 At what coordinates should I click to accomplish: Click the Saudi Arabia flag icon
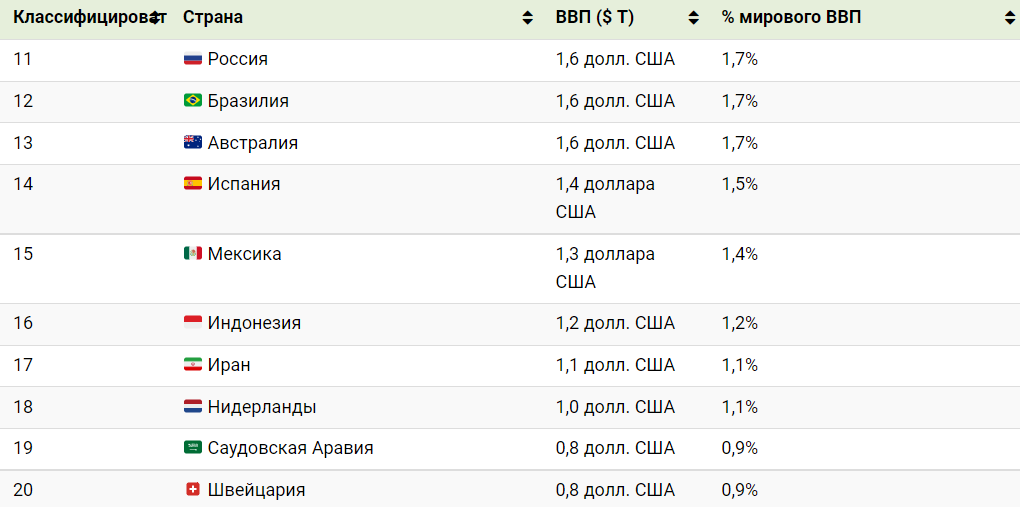[x=193, y=448]
